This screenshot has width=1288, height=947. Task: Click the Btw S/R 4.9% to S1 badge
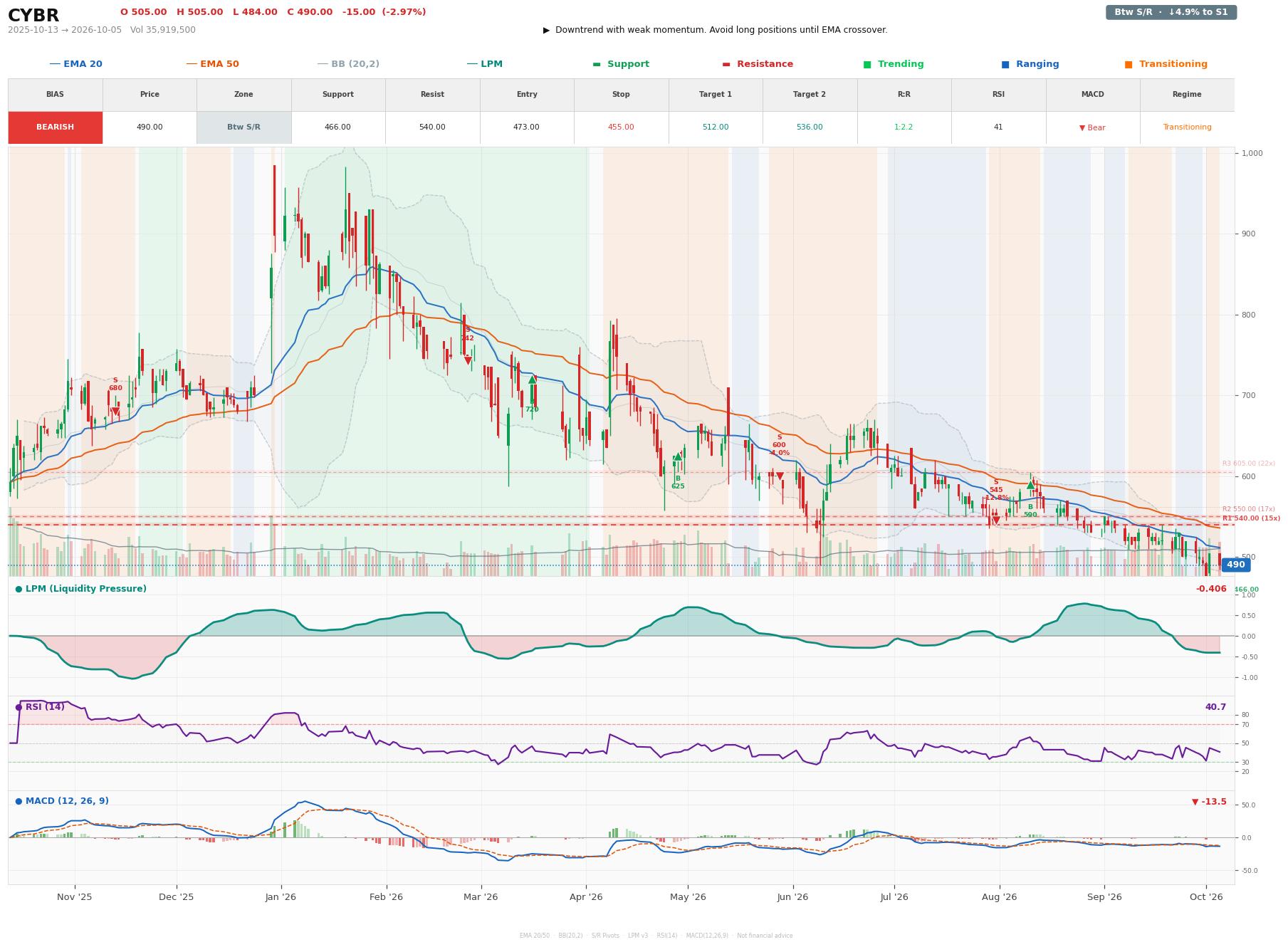click(1171, 12)
